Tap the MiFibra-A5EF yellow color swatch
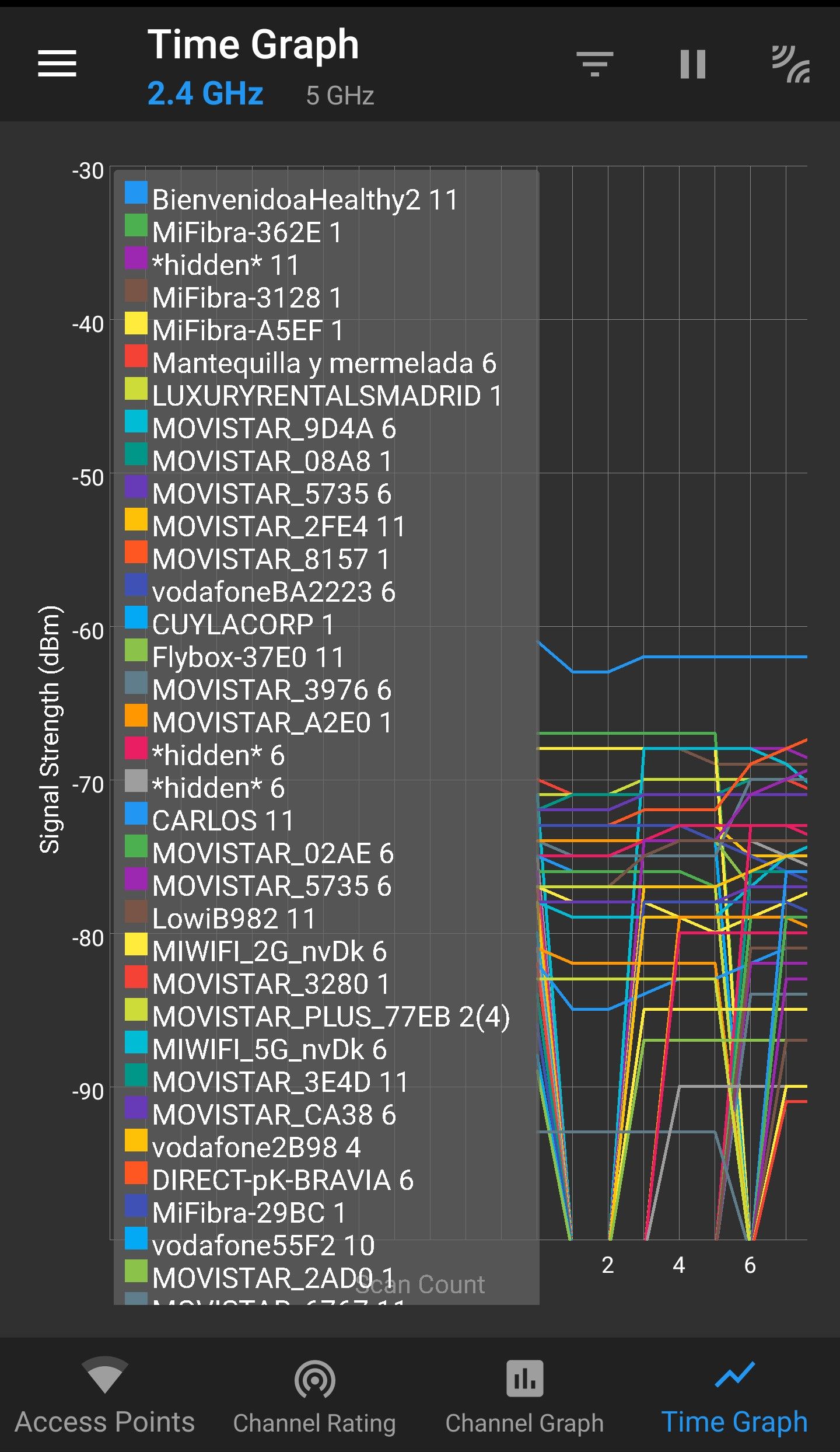 136,323
